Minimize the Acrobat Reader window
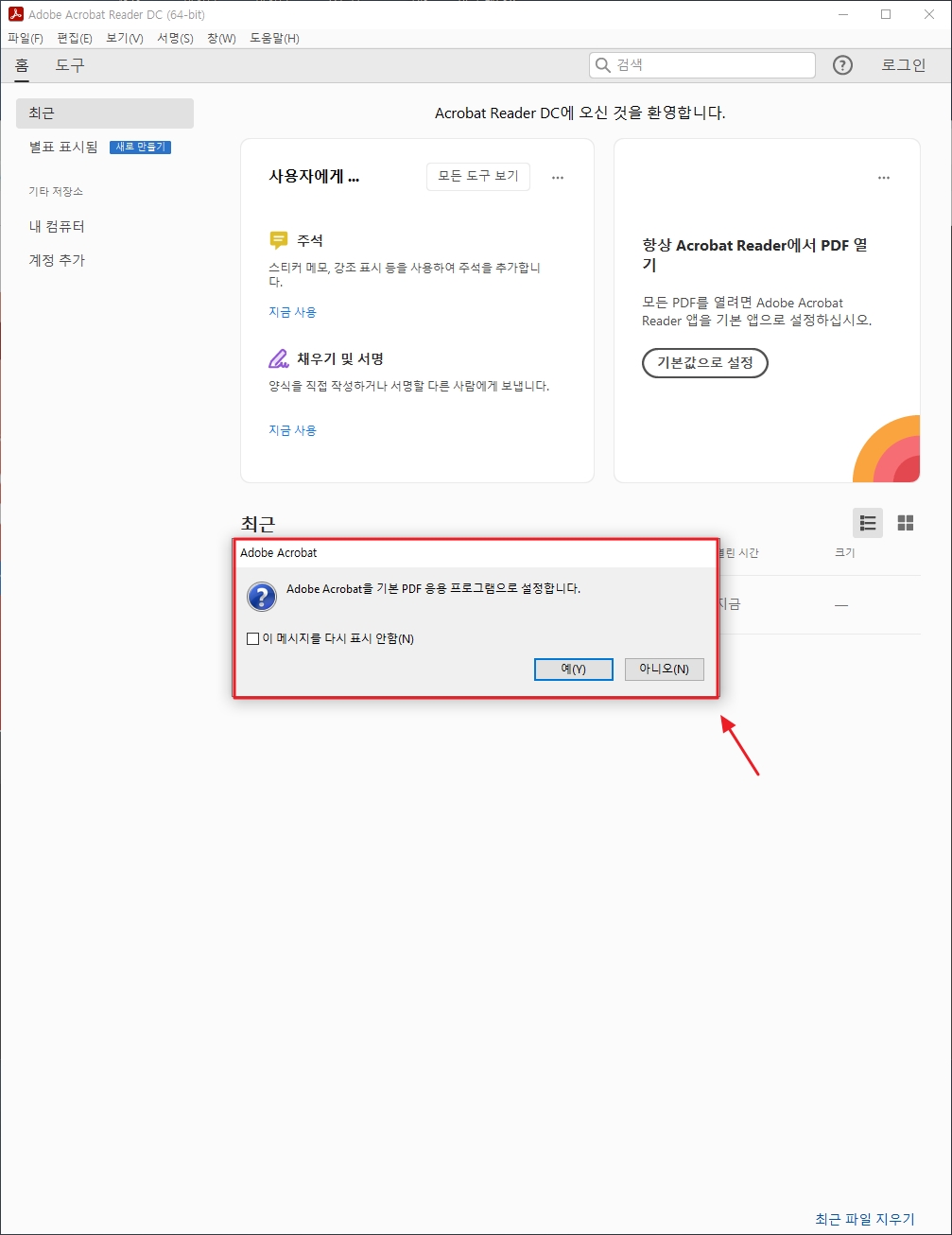This screenshot has height=1235, width=952. [843, 14]
